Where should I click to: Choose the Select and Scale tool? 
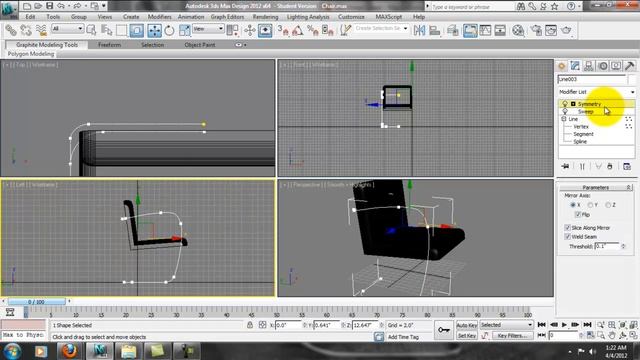[184, 30]
